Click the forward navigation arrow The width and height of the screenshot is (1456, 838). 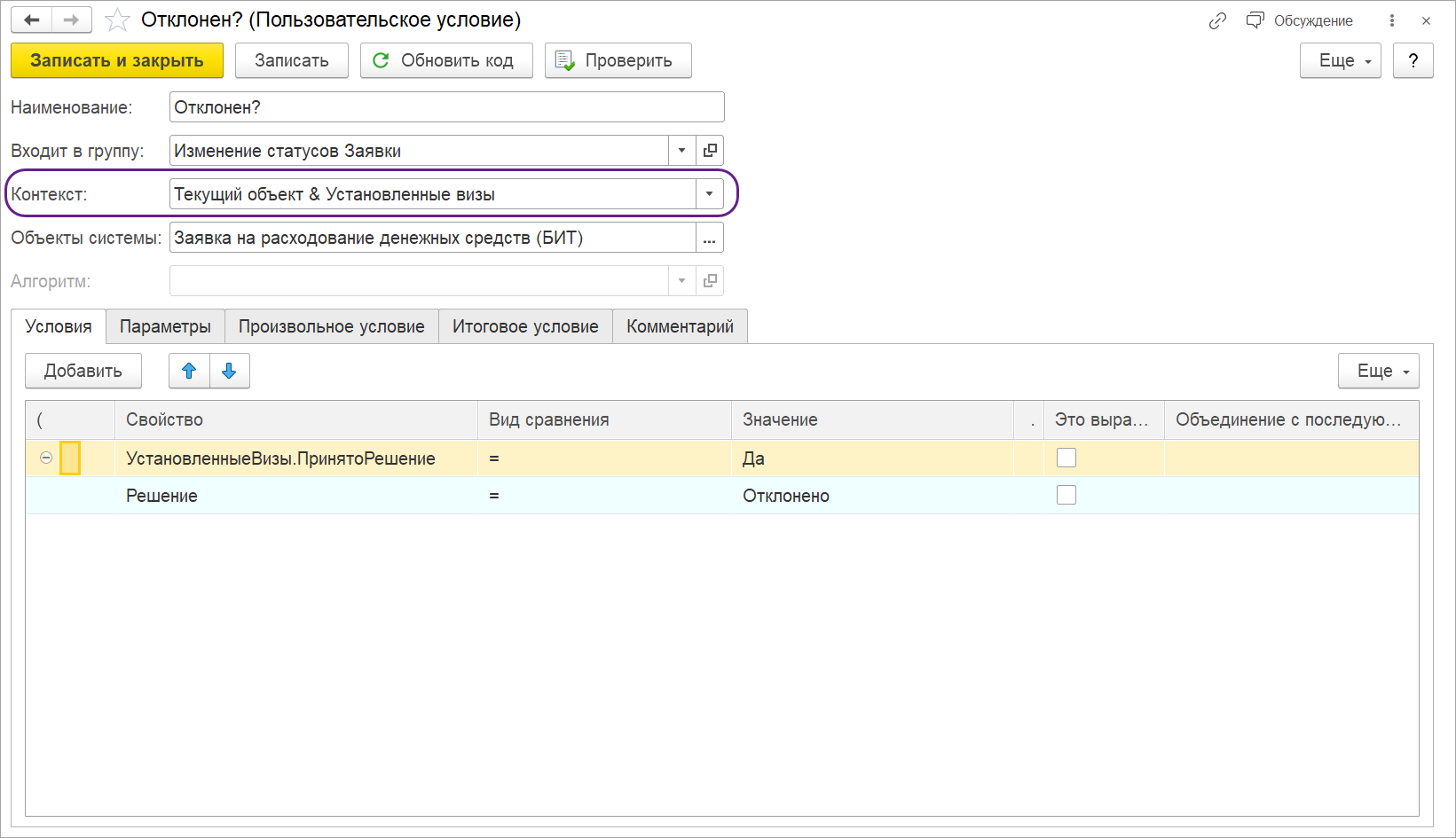click(72, 20)
